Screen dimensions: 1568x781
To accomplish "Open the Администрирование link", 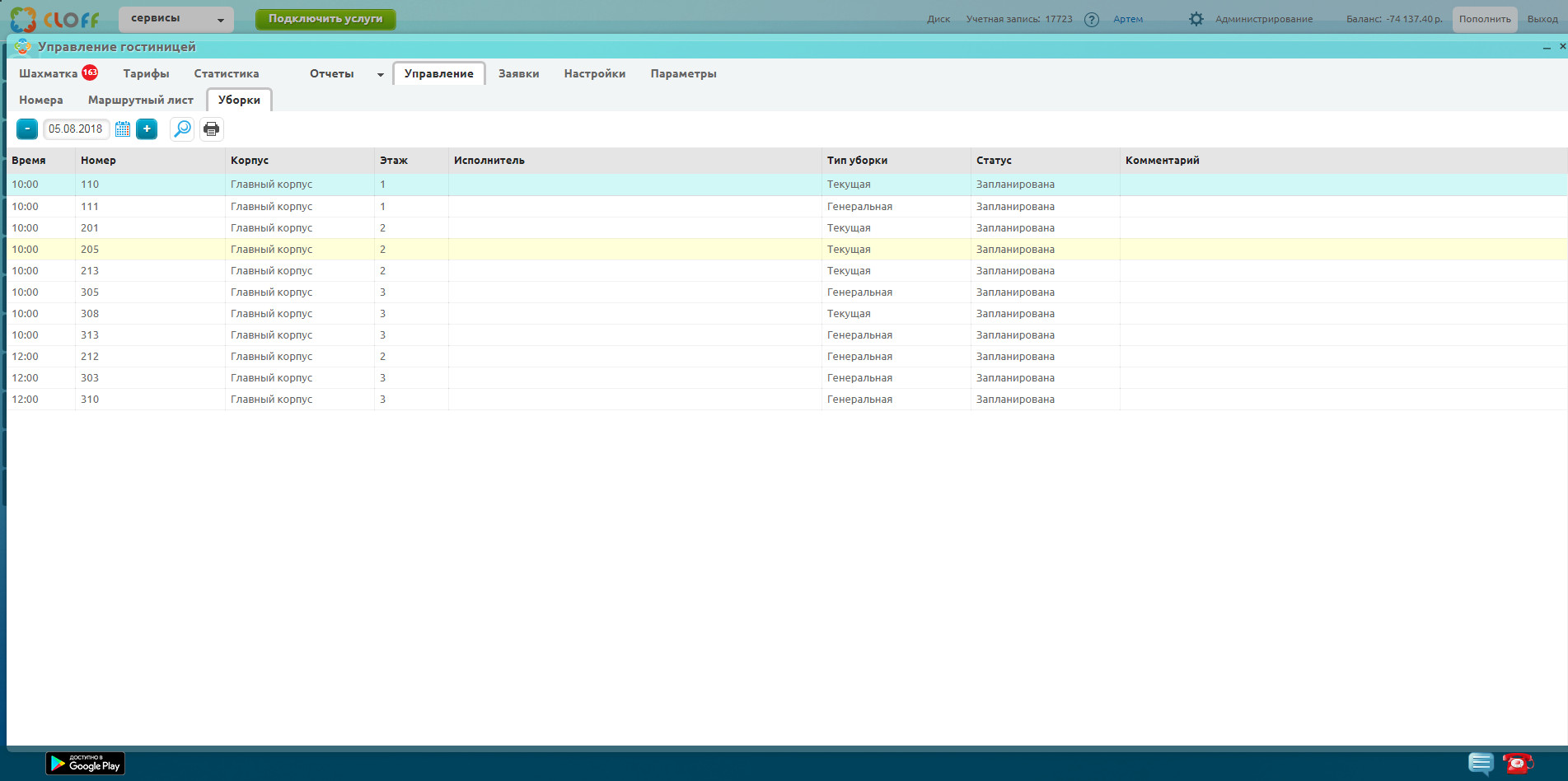I will [x=1264, y=19].
